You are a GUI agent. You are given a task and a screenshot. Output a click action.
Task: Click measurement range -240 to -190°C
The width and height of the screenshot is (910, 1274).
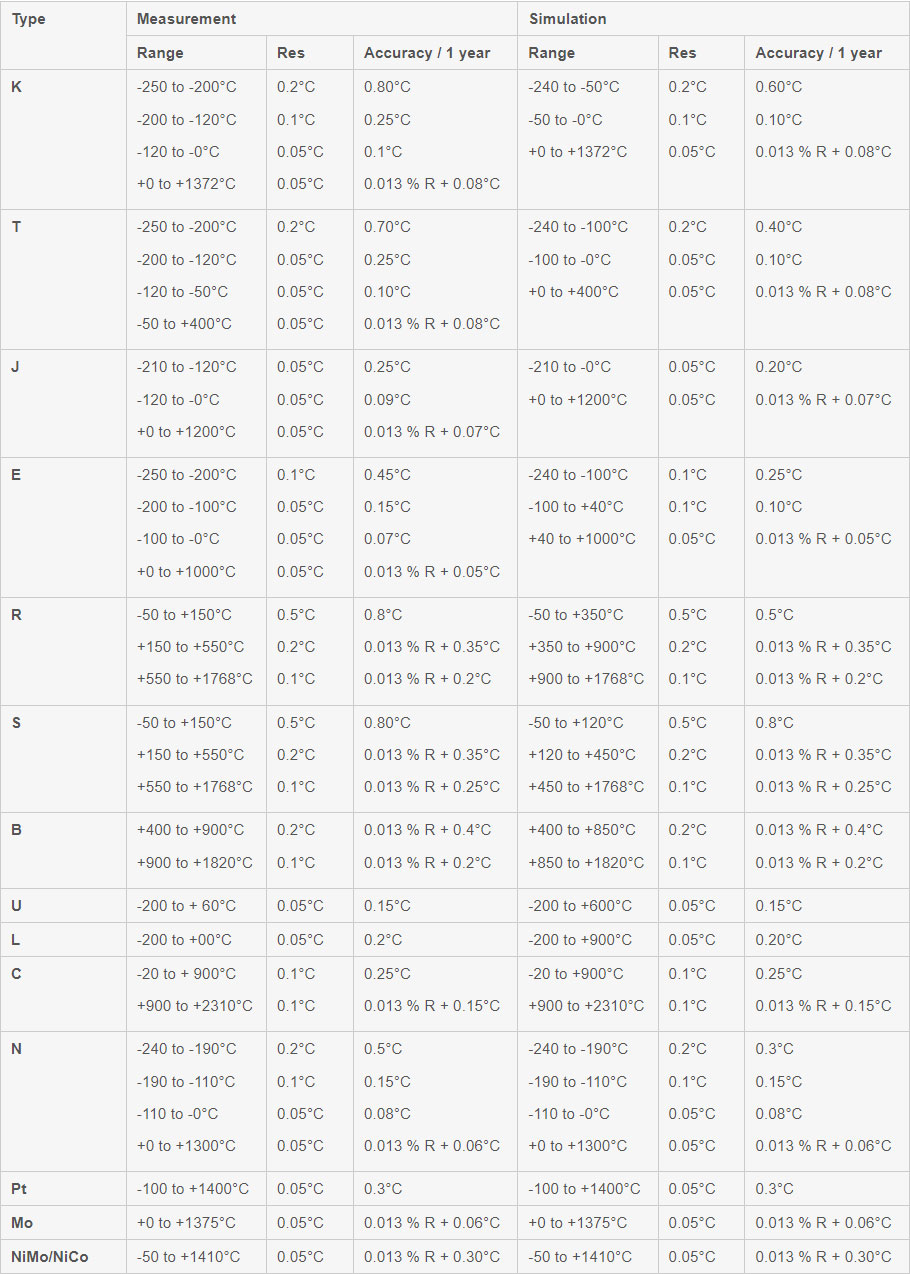pos(187,1048)
